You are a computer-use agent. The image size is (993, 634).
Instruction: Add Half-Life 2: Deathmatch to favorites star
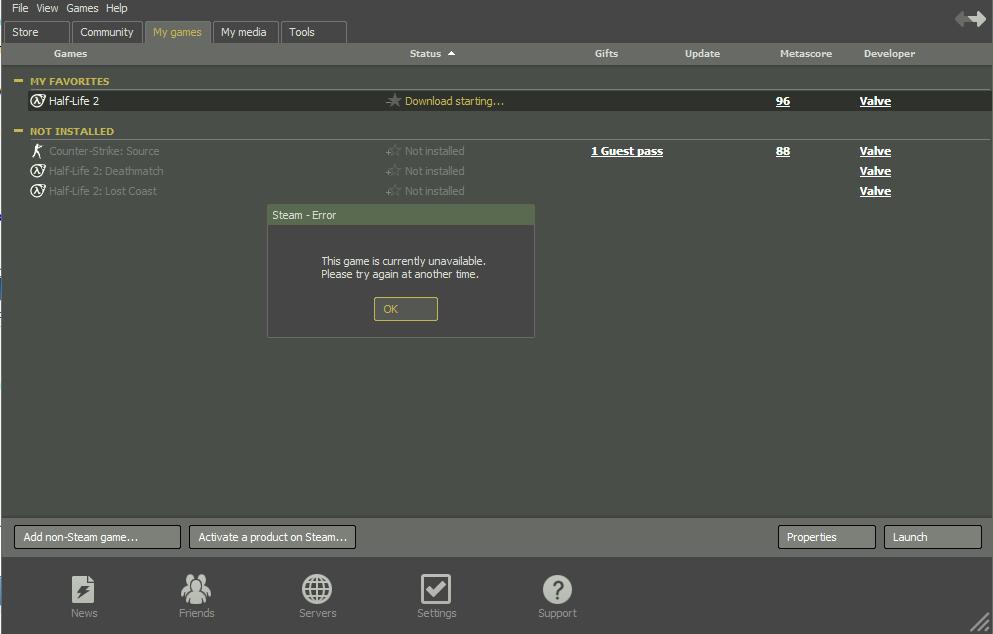coord(393,170)
